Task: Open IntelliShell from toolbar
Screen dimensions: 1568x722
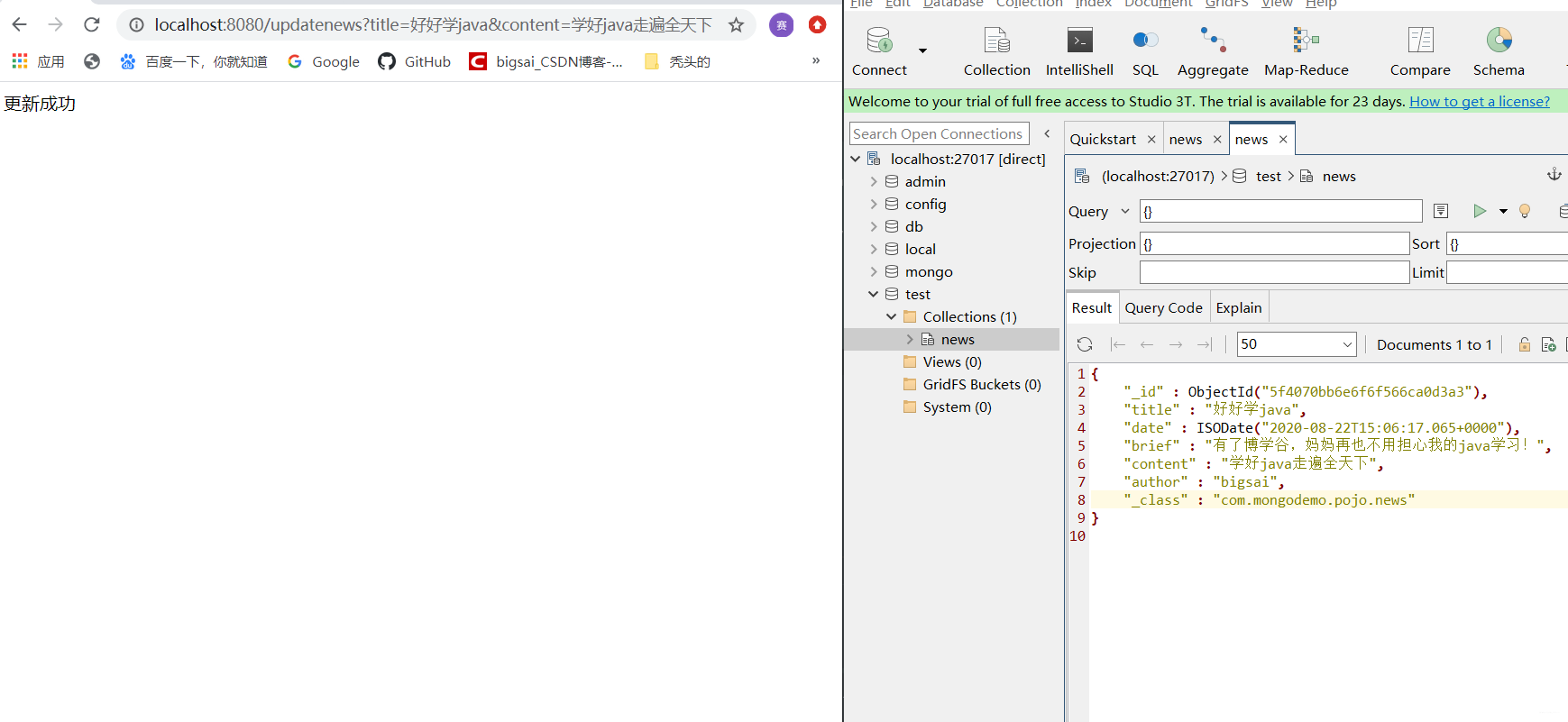Action: (x=1079, y=51)
